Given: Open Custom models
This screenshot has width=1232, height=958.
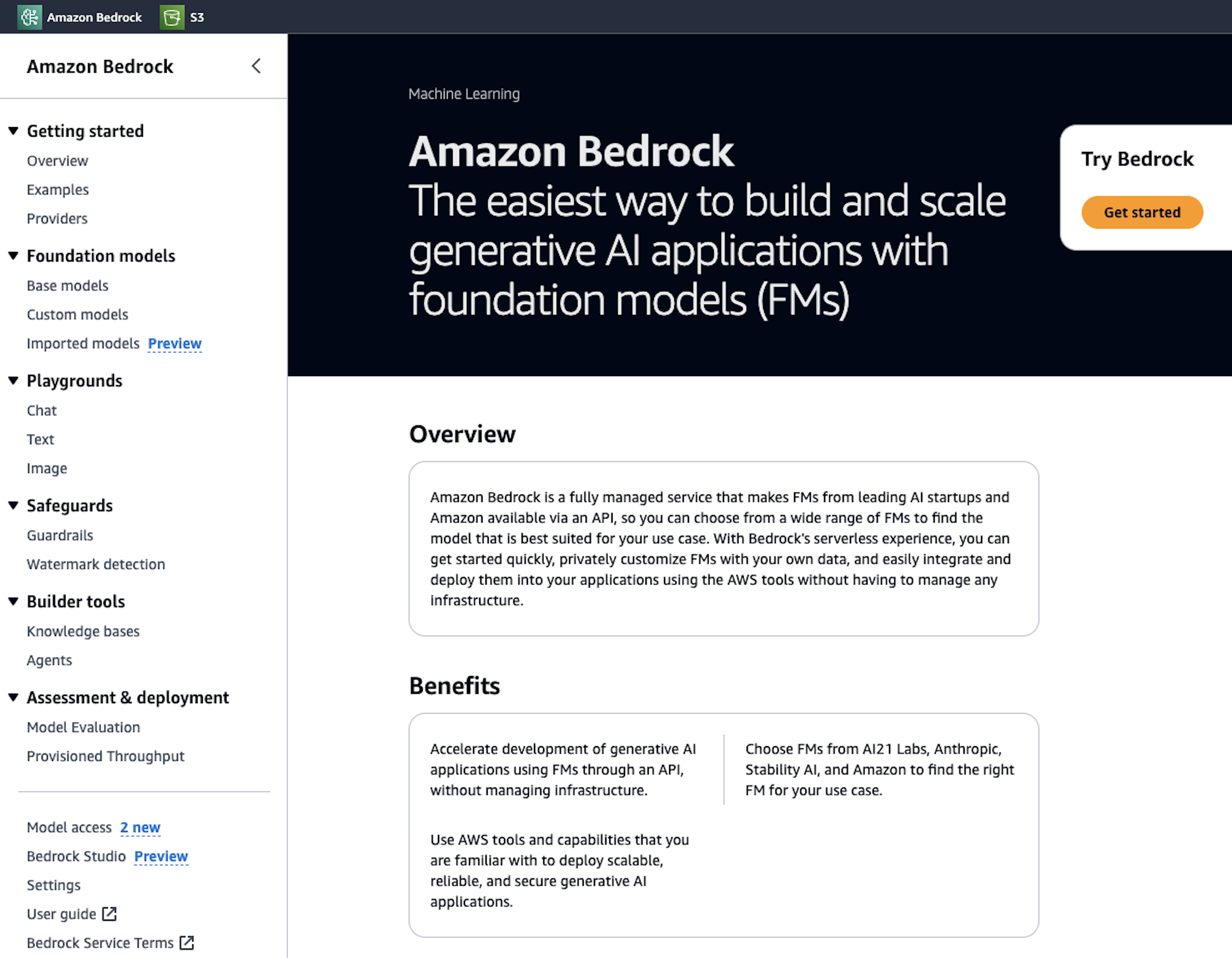Looking at the screenshot, I should click(77, 315).
